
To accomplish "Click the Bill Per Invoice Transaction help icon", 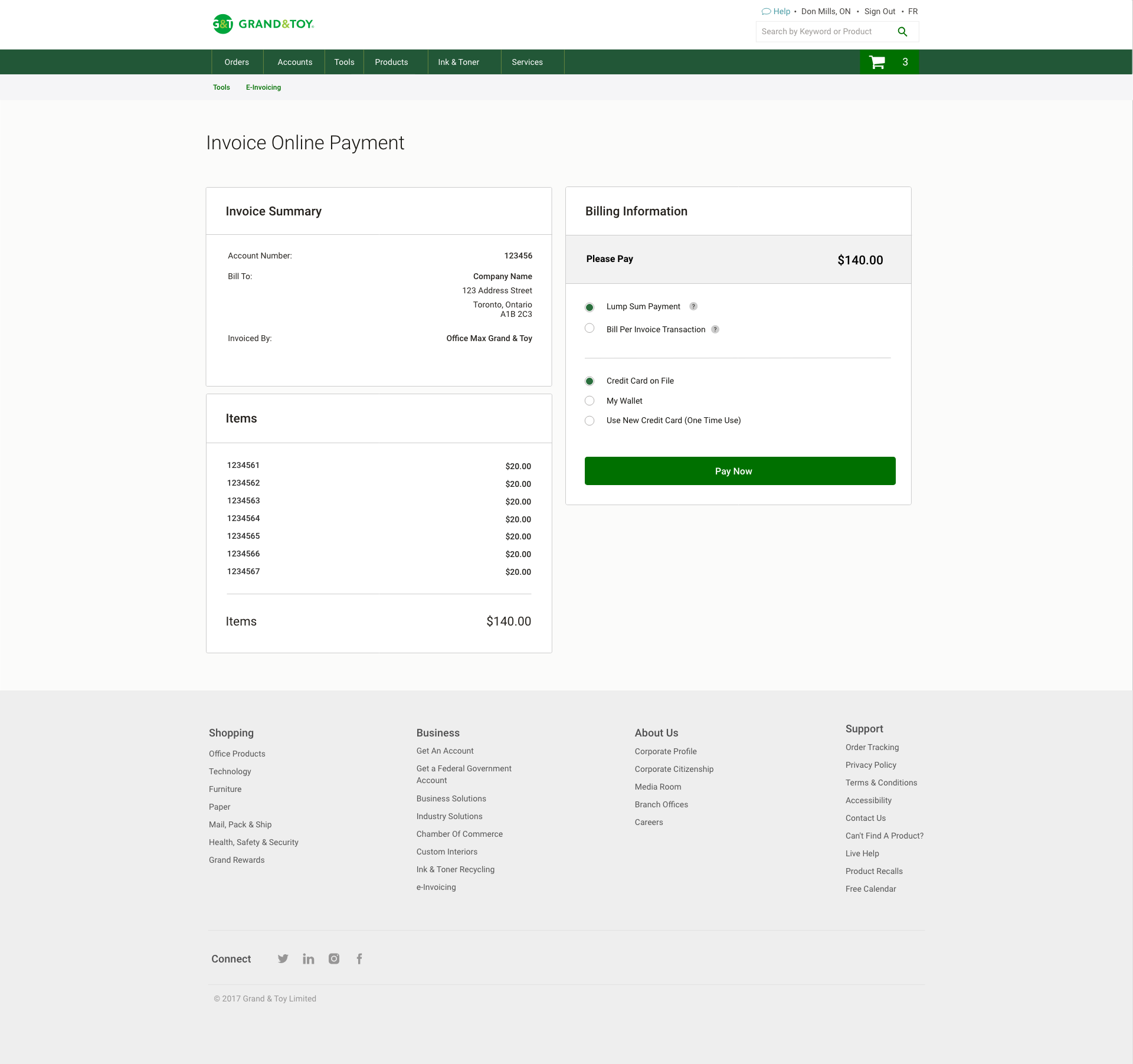I will coord(715,329).
